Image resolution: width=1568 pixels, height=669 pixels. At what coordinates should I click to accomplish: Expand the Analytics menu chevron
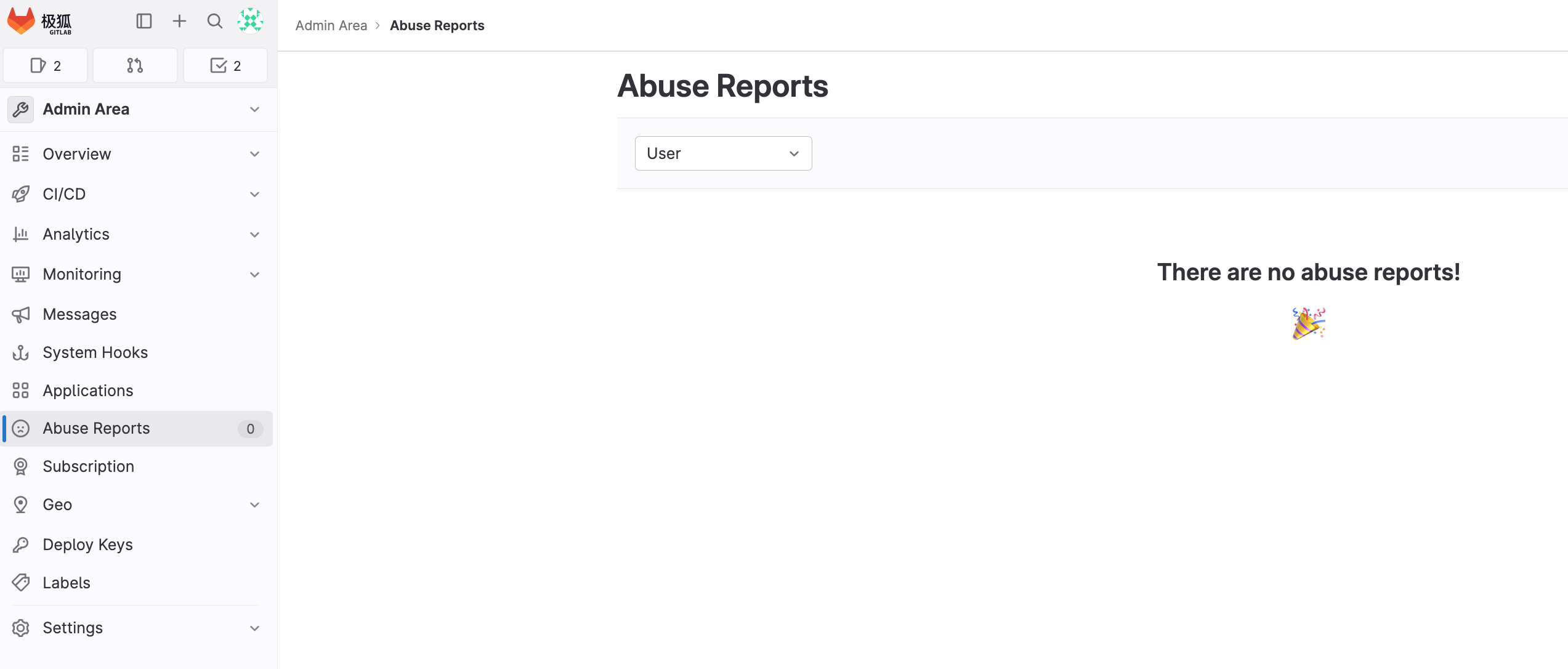[254, 235]
